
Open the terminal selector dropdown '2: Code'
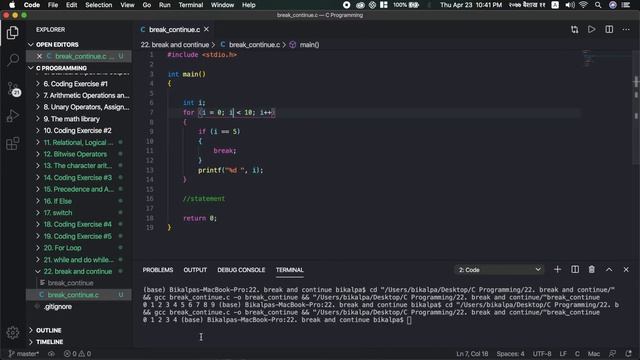(x=499, y=270)
